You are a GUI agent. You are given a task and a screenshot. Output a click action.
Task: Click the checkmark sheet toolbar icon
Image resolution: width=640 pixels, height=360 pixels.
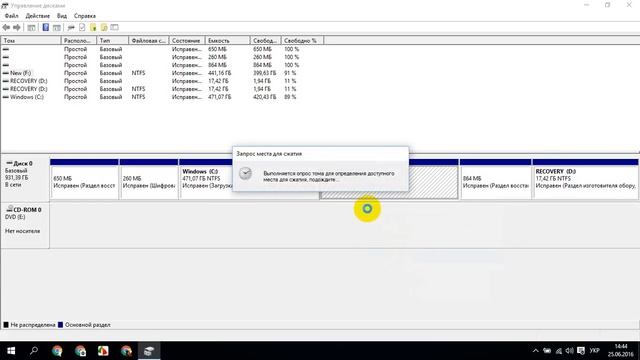coord(82,27)
